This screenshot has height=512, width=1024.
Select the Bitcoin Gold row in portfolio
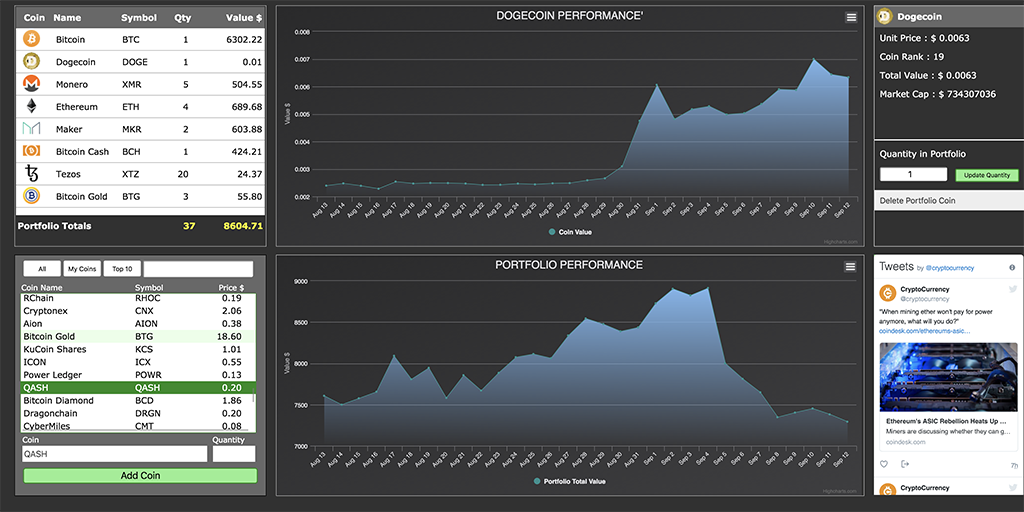140,196
